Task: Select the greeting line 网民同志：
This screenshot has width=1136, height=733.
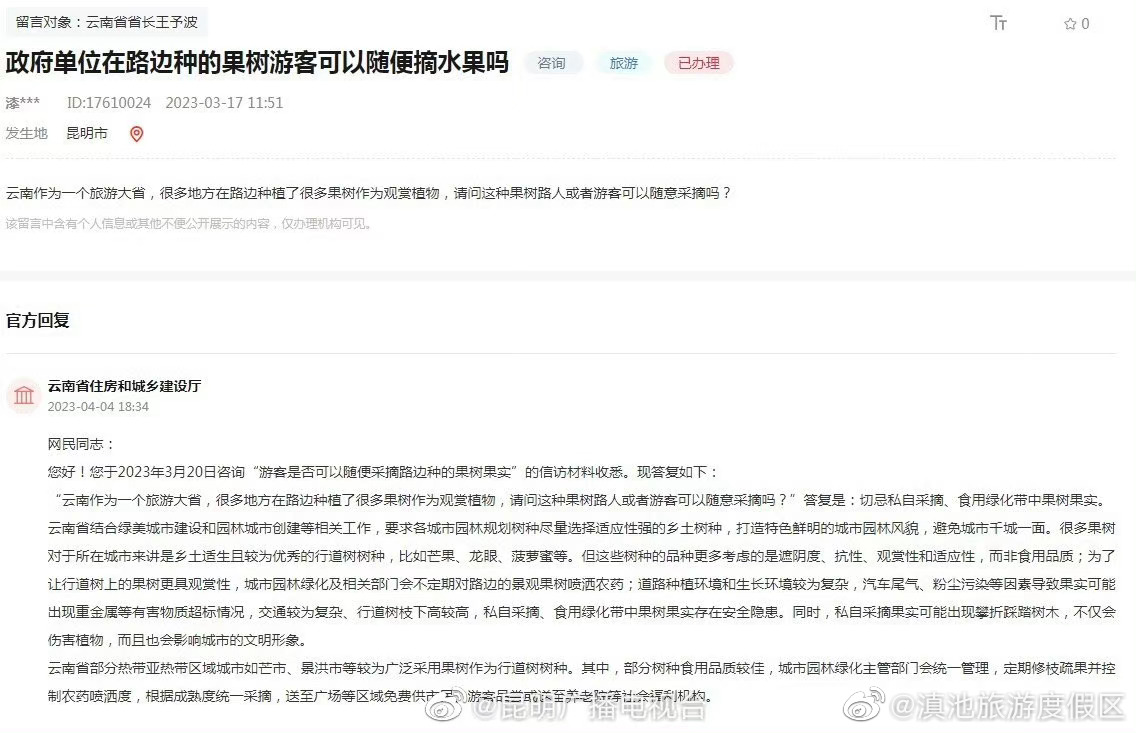Action: click(81, 444)
